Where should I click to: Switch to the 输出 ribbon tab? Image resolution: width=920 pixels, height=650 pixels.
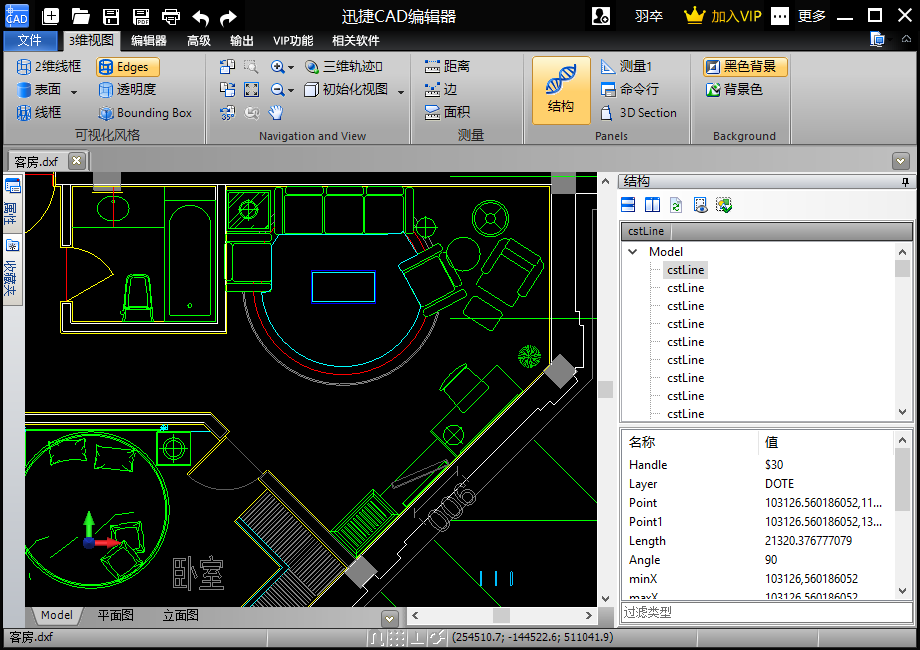click(242, 40)
